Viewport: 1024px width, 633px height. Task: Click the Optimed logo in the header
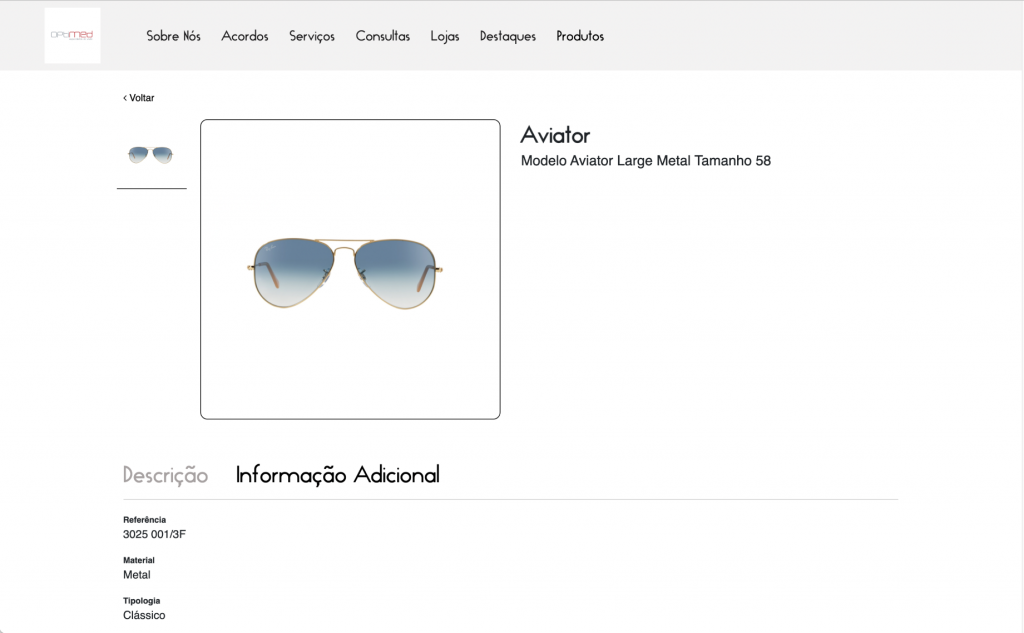tap(72, 35)
